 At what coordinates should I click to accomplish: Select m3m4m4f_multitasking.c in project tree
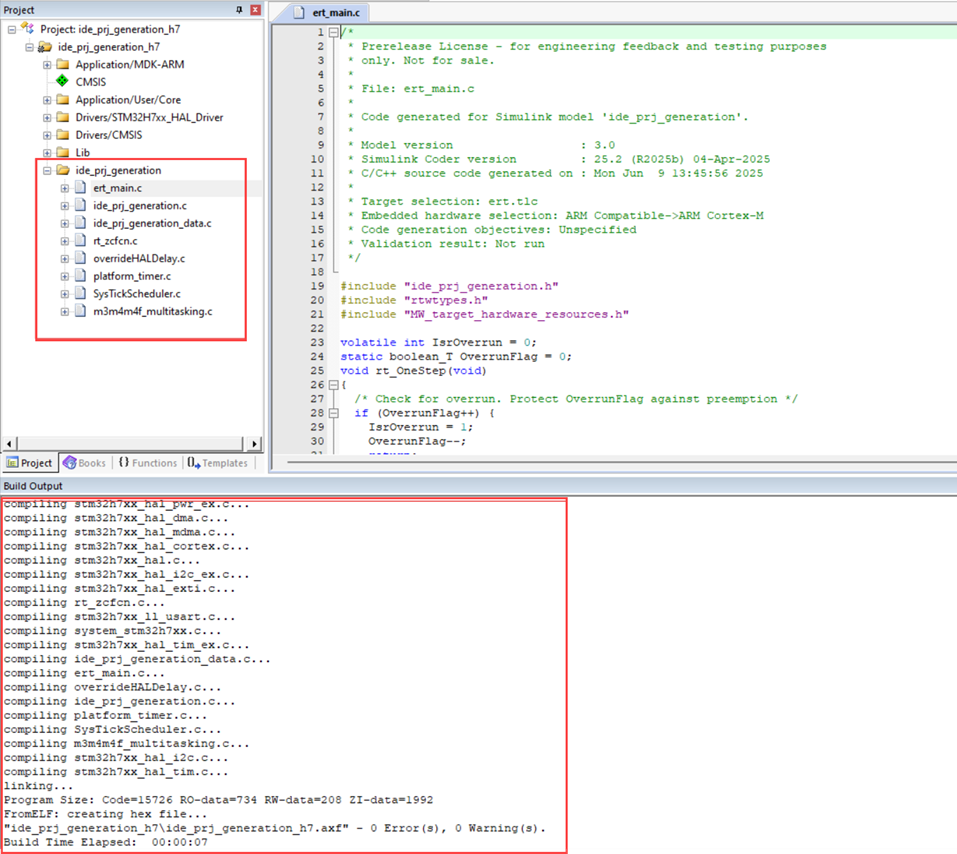(152, 311)
